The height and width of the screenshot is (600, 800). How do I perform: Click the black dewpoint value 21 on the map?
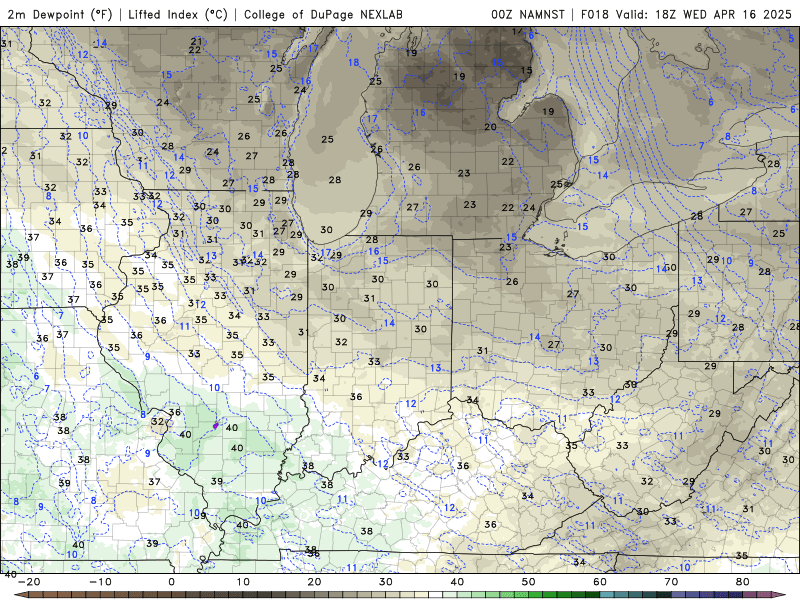tap(196, 41)
